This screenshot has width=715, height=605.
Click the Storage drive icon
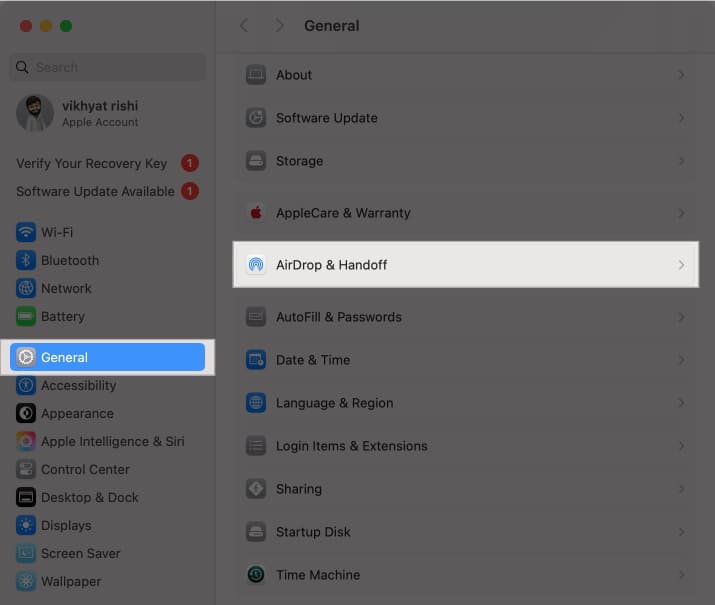(256, 160)
